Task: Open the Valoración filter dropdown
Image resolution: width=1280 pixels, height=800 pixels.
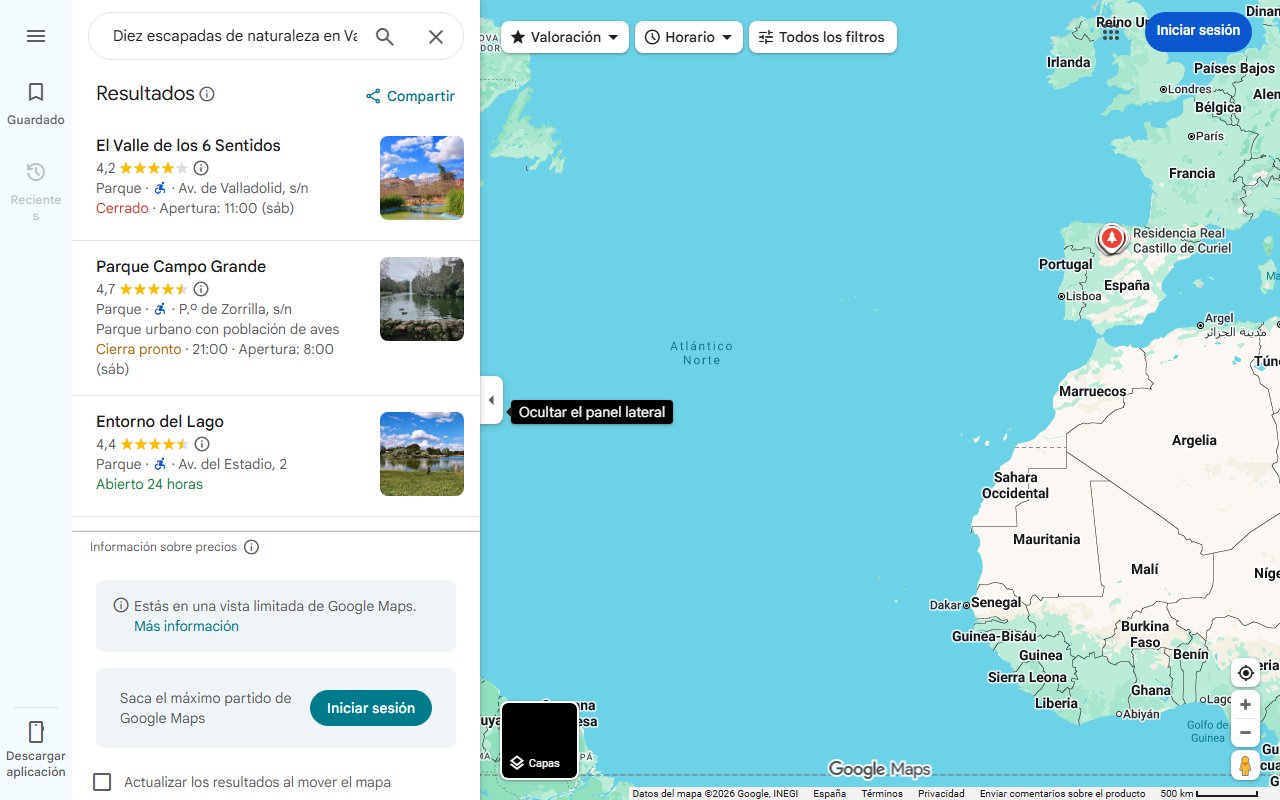Action: pos(564,36)
